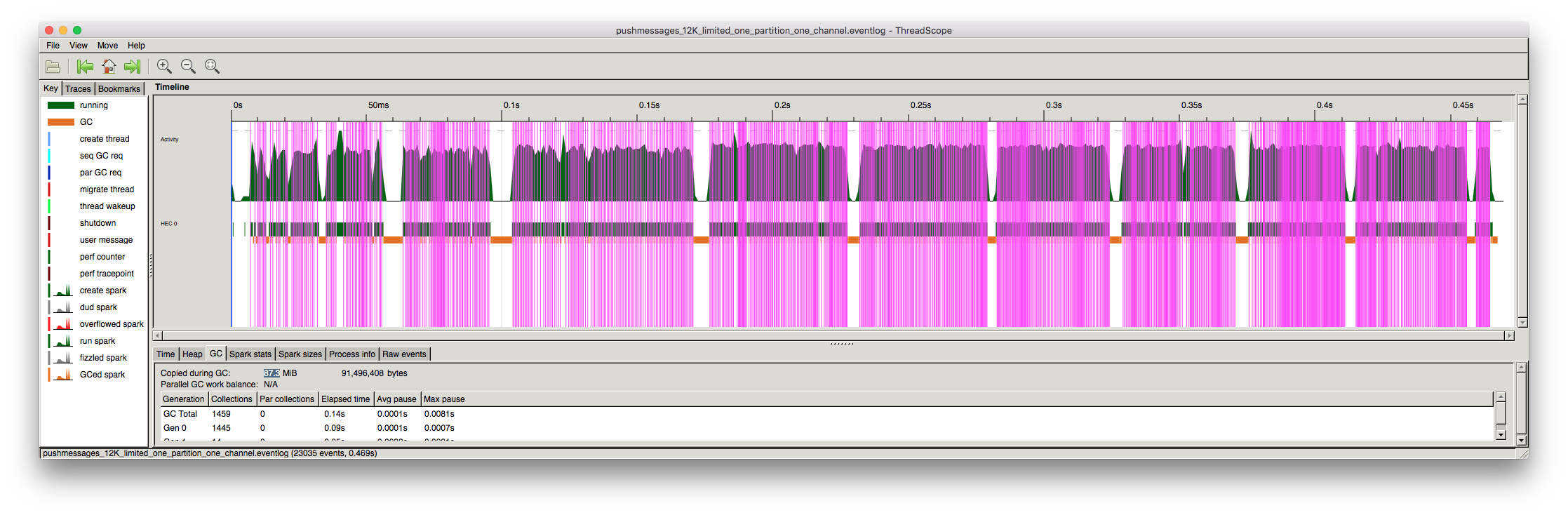Click the 0.4s mark on the time ruler
The image size is (1568, 515).
click(1325, 105)
